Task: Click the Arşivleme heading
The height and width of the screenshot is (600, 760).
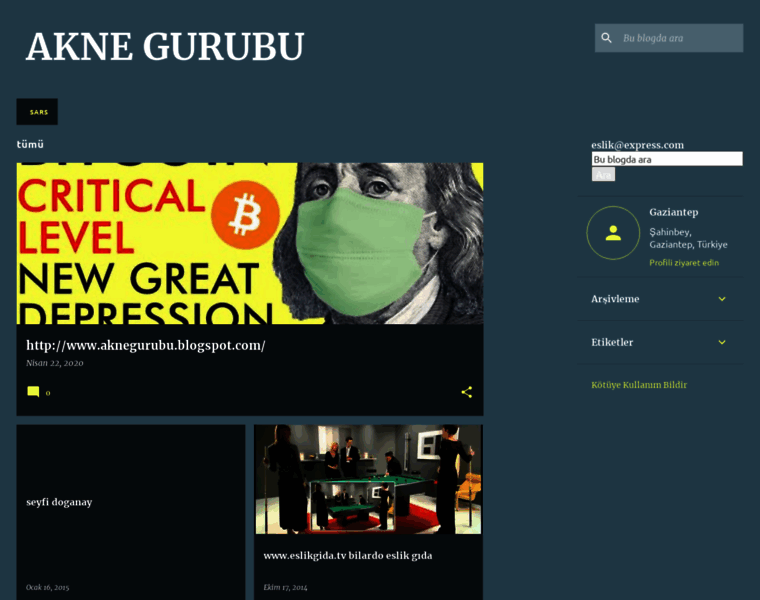Action: click(x=615, y=299)
